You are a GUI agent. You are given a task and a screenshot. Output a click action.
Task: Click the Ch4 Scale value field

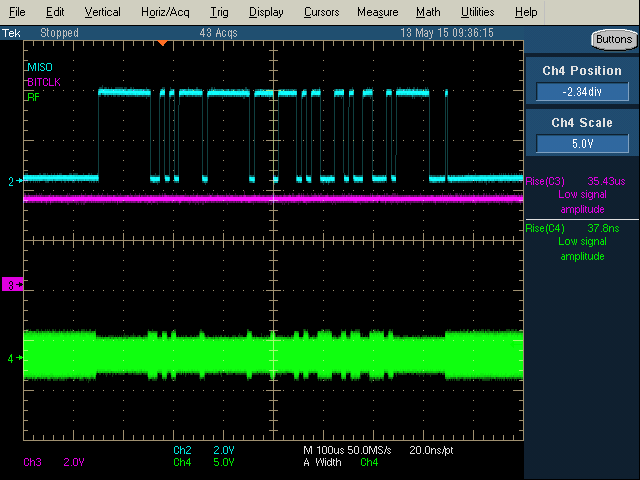tap(581, 143)
